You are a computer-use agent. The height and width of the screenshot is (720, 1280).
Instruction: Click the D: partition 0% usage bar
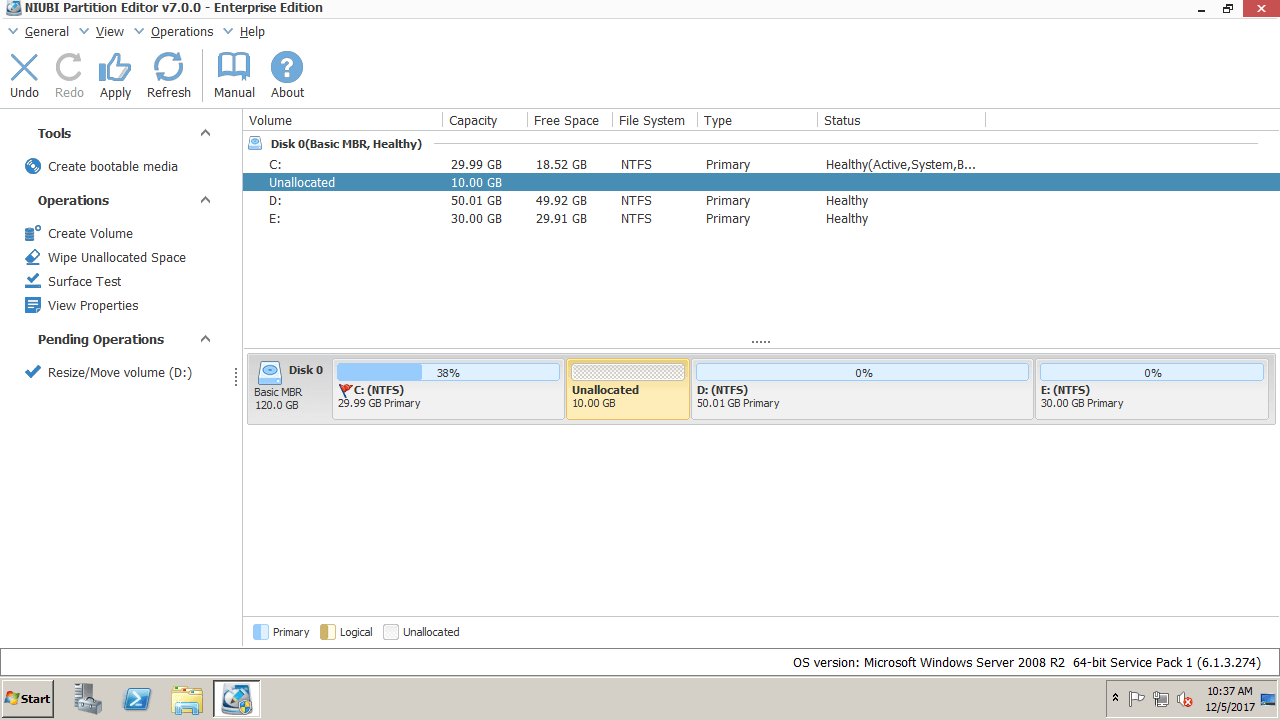(x=862, y=372)
